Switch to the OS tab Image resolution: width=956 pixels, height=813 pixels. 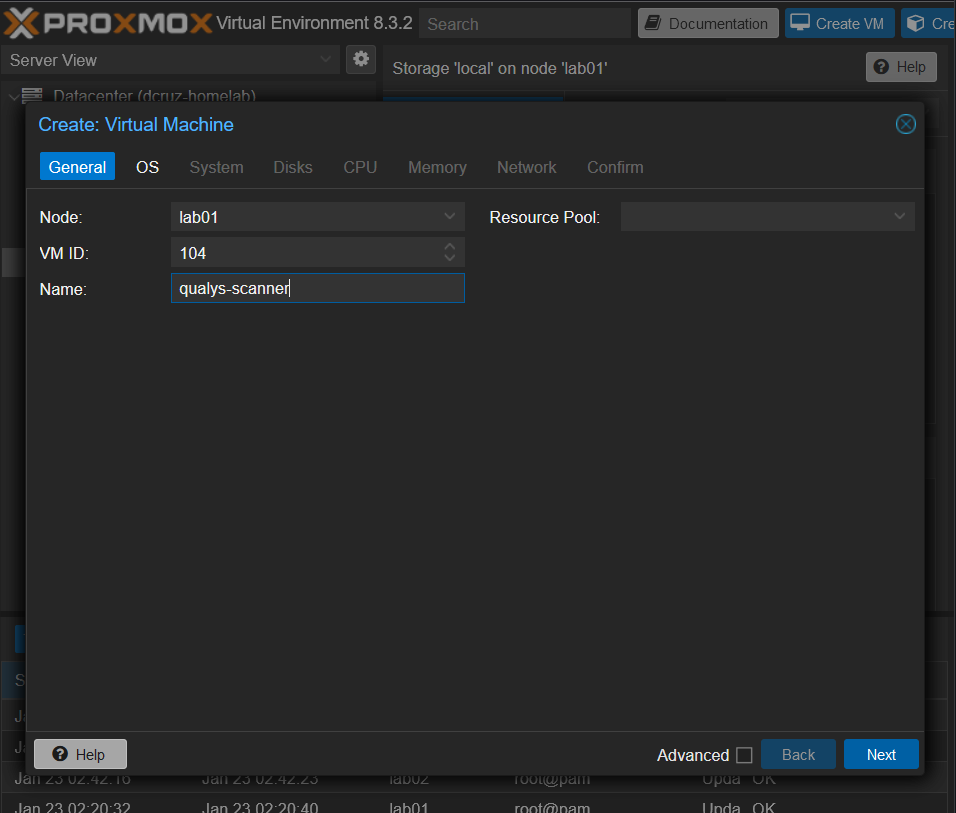[x=148, y=167]
